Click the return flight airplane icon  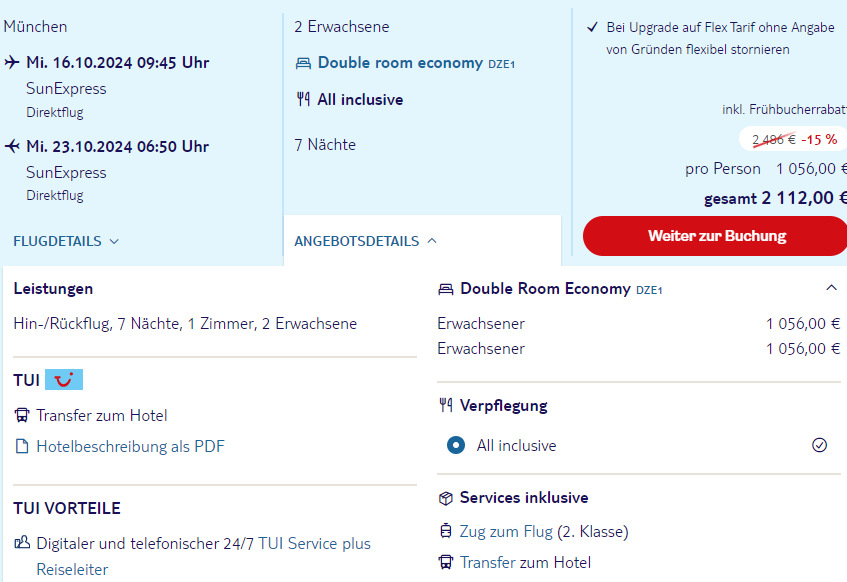(x=12, y=146)
